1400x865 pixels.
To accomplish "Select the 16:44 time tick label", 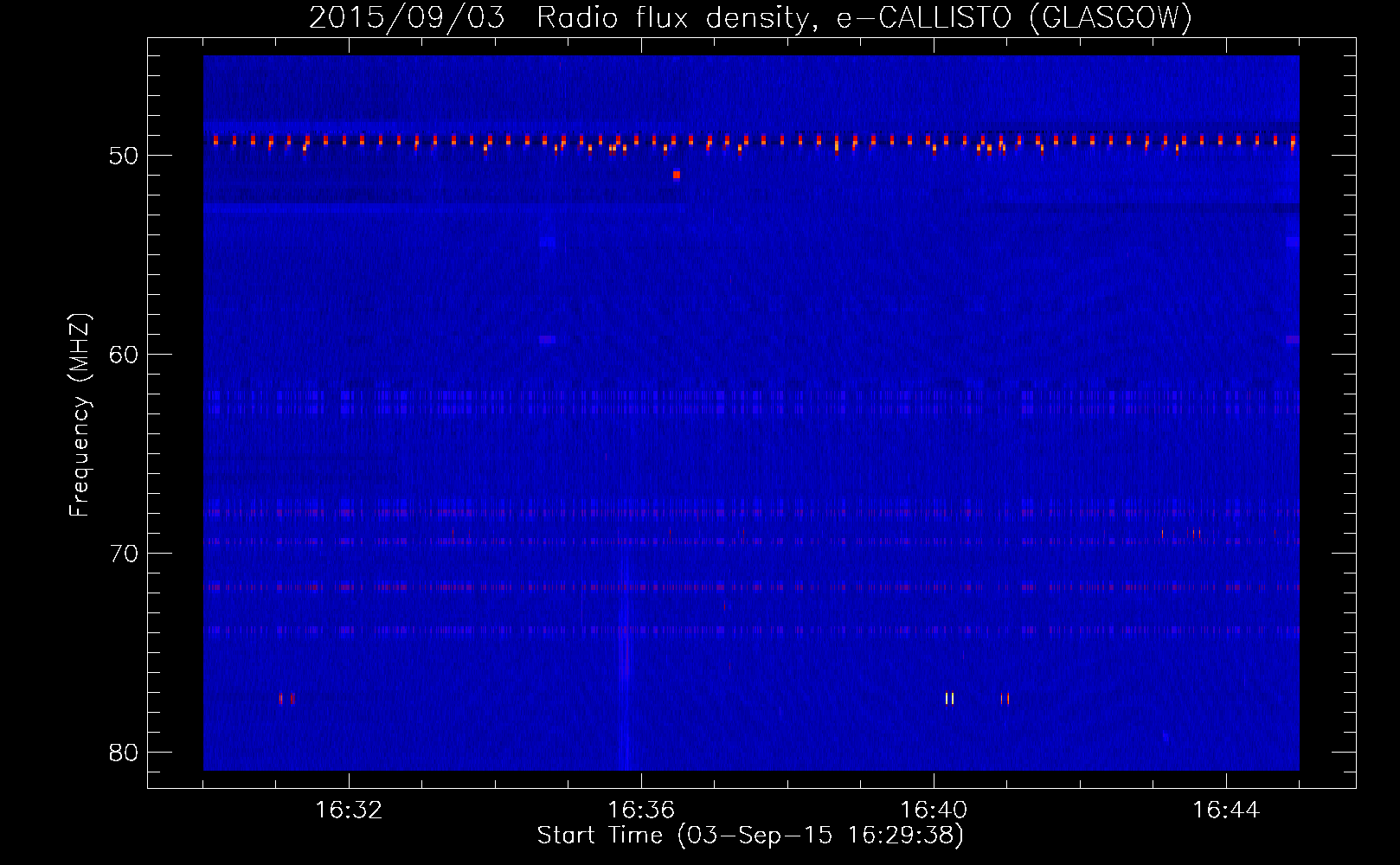I will (x=1226, y=811).
